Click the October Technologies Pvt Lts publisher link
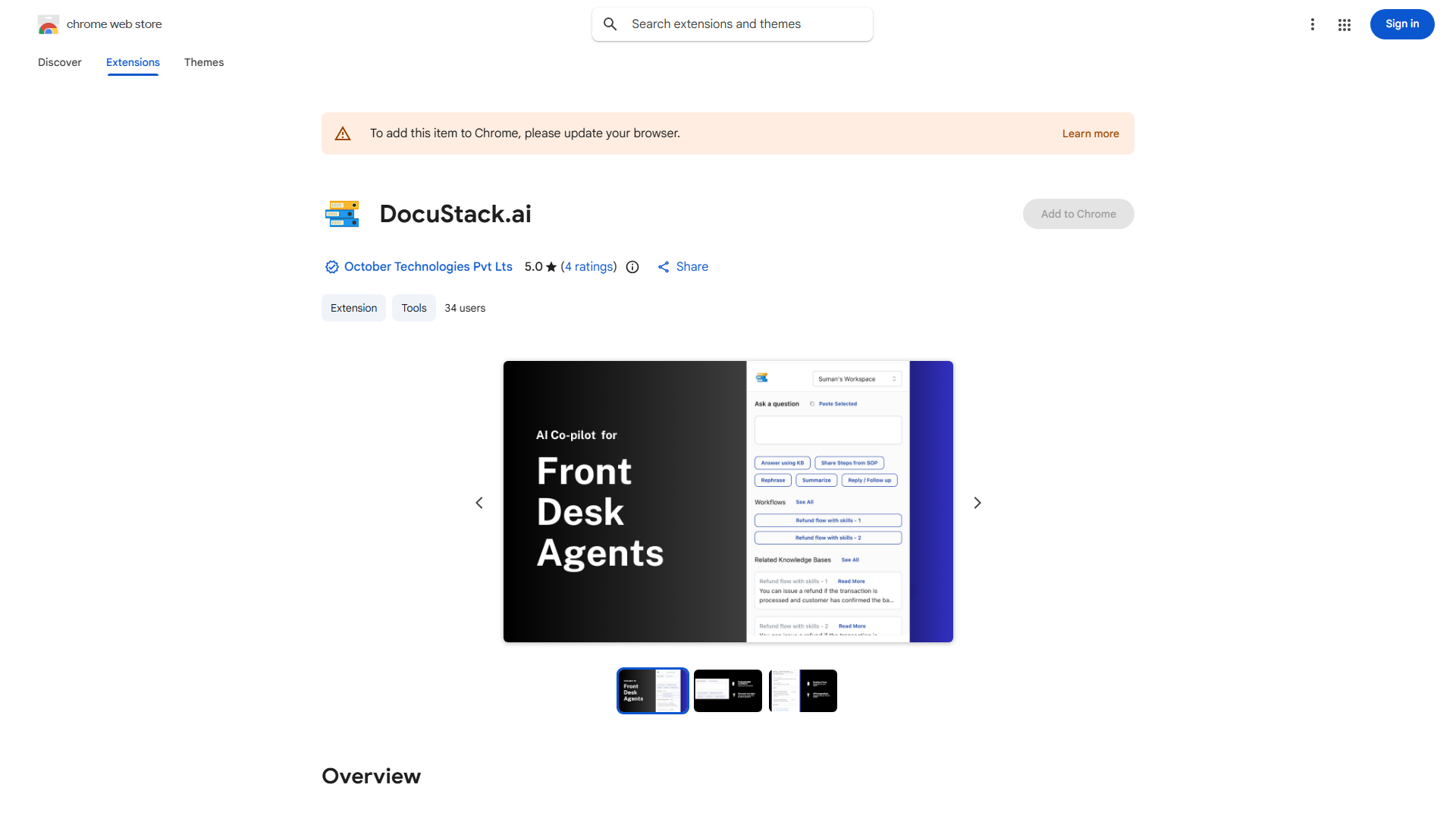 (428, 267)
